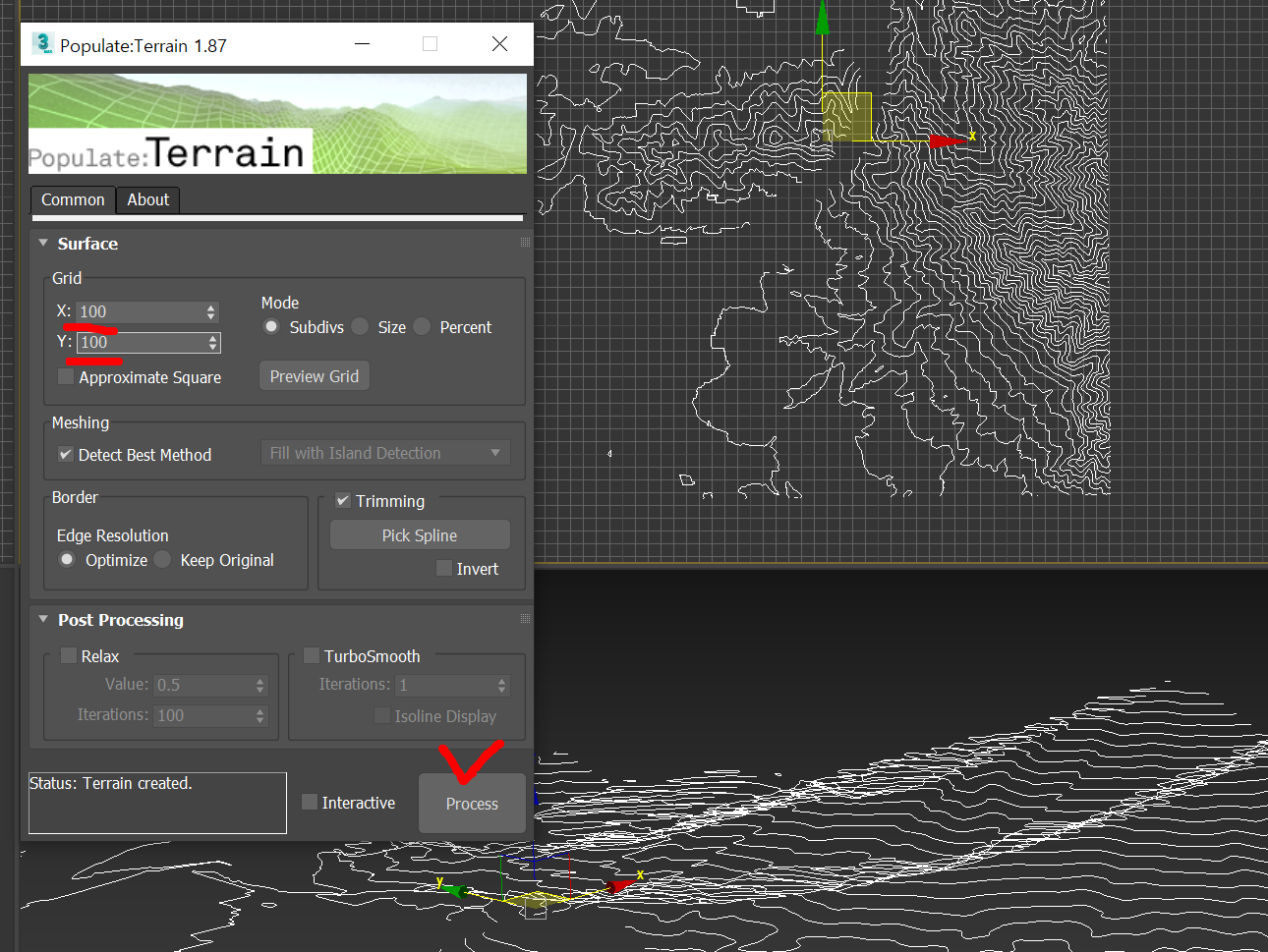Enable the TurboSmooth checkbox
This screenshot has height=952, width=1268.
(x=312, y=655)
